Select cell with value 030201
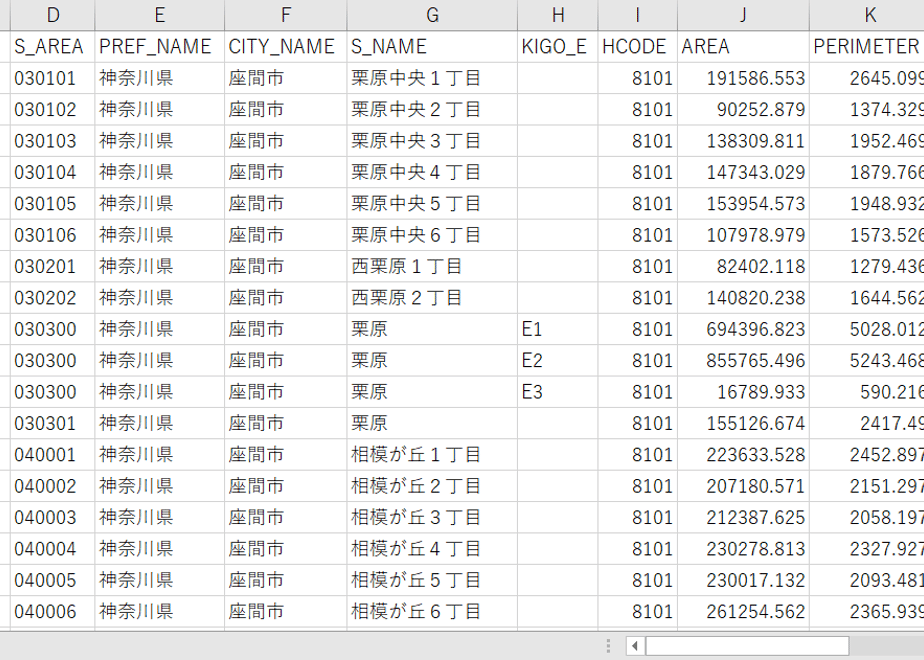This screenshot has width=924, height=660. pos(52,266)
